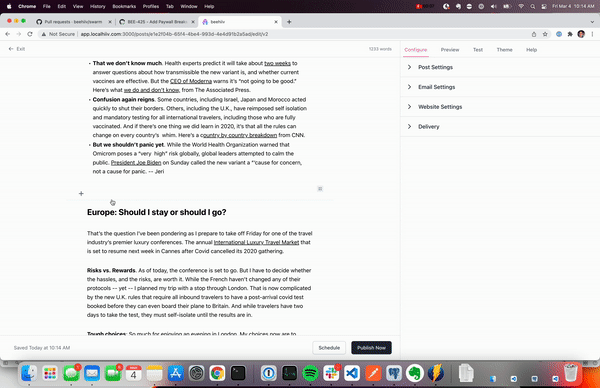Screen dimensions: 600x388
Task: Select the Configure tab
Action: click(416, 50)
